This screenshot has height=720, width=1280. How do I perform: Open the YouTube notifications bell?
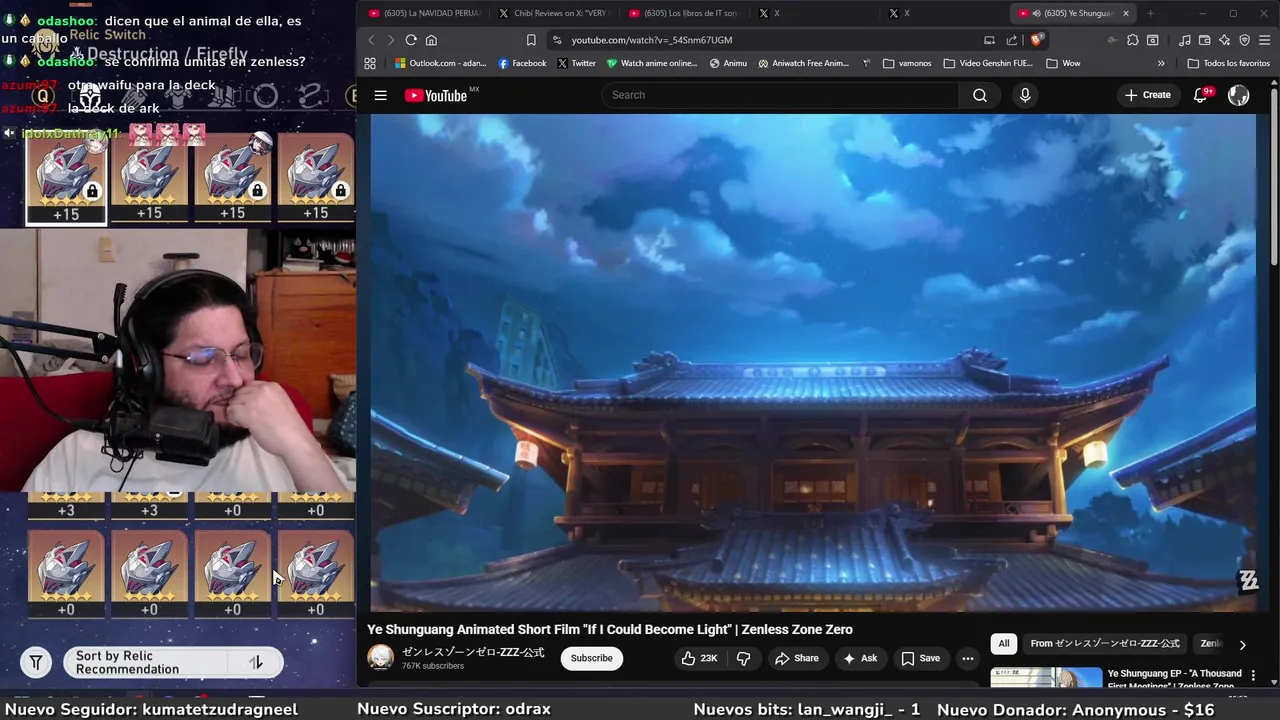[x=1200, y=95]
